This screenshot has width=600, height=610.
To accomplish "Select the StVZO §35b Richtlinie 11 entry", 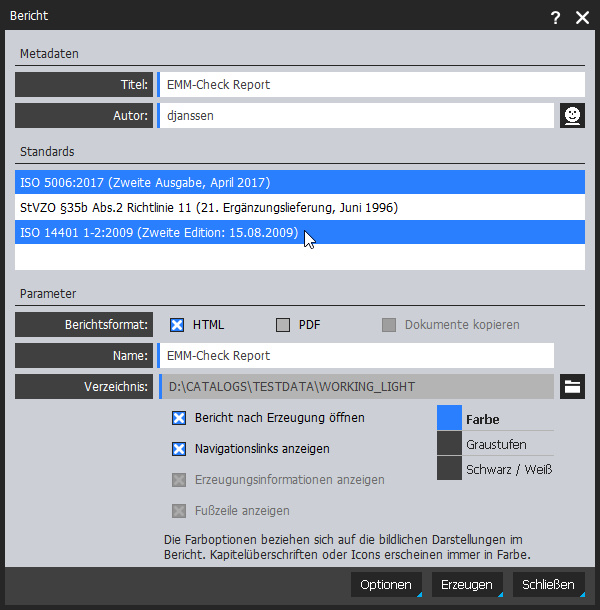I will (x=300, y=207).
